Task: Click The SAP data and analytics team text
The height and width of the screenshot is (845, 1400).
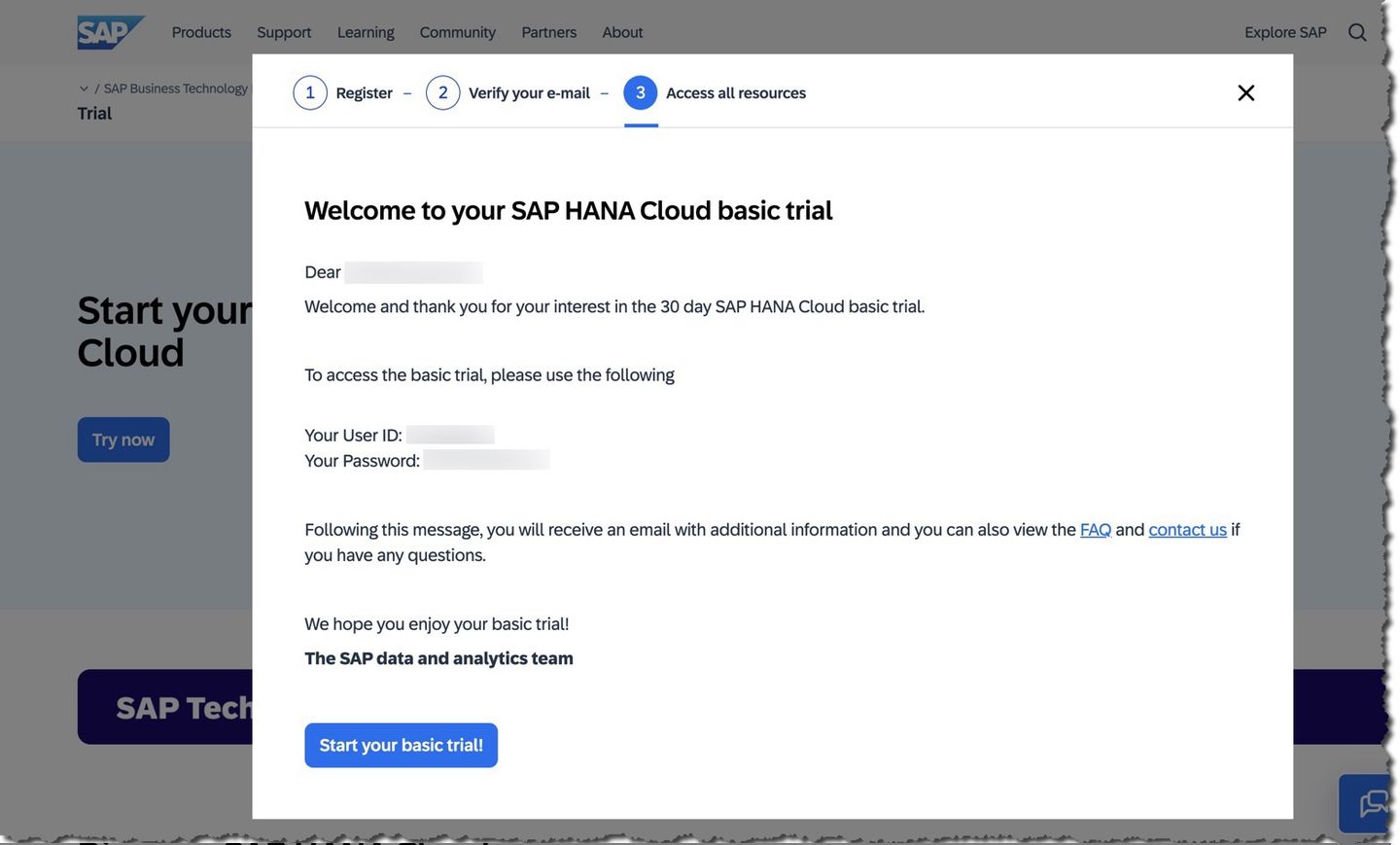Action: click(438, 658)
